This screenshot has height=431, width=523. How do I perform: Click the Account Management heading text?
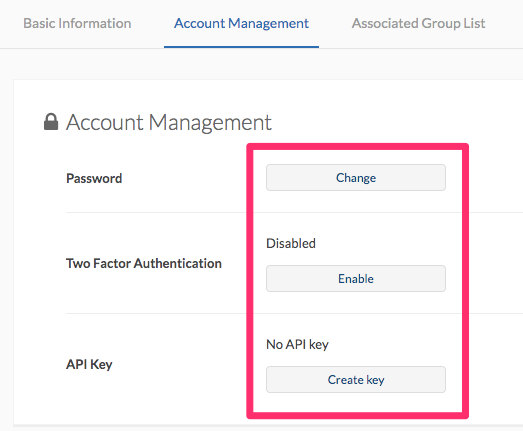[169, 122]
